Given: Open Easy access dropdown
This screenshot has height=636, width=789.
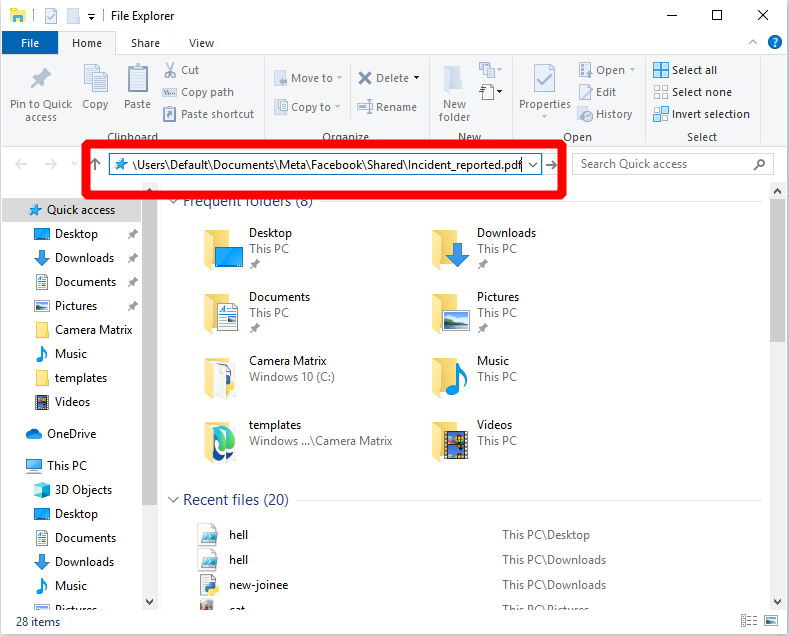Looking at the screenshot, I should pos(490,92).
